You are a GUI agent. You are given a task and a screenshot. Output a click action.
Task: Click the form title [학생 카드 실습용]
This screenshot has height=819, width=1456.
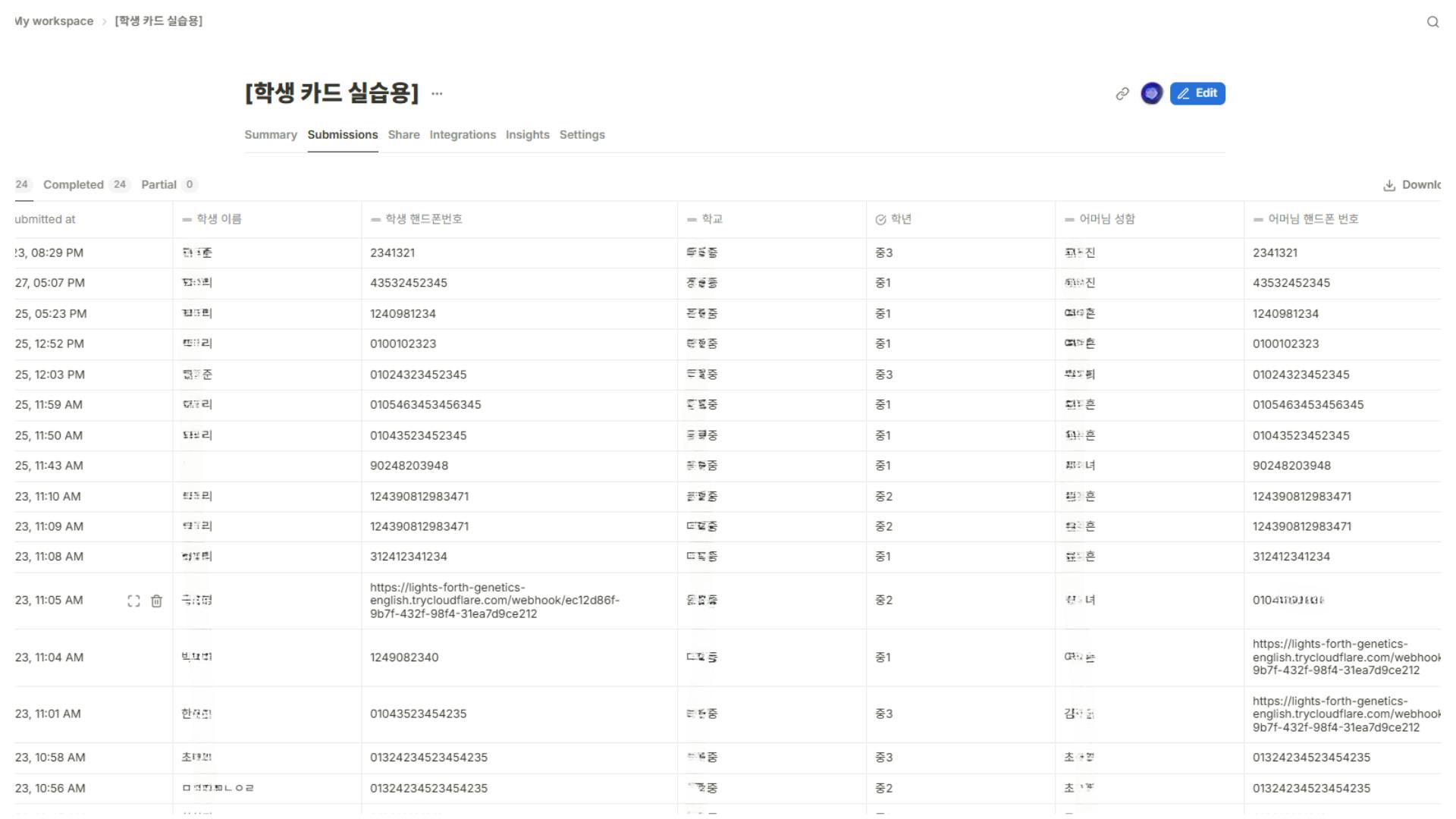[331, 93]
